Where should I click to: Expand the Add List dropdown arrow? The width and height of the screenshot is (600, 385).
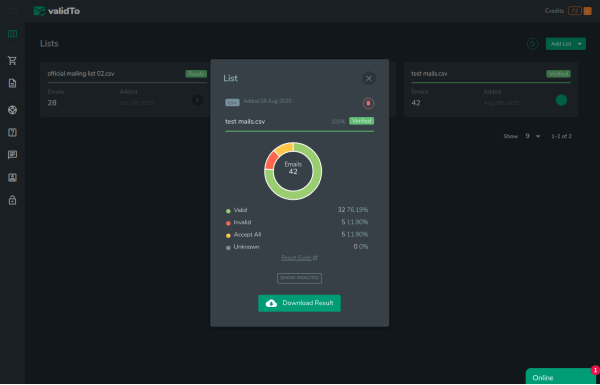coord(580,44)
